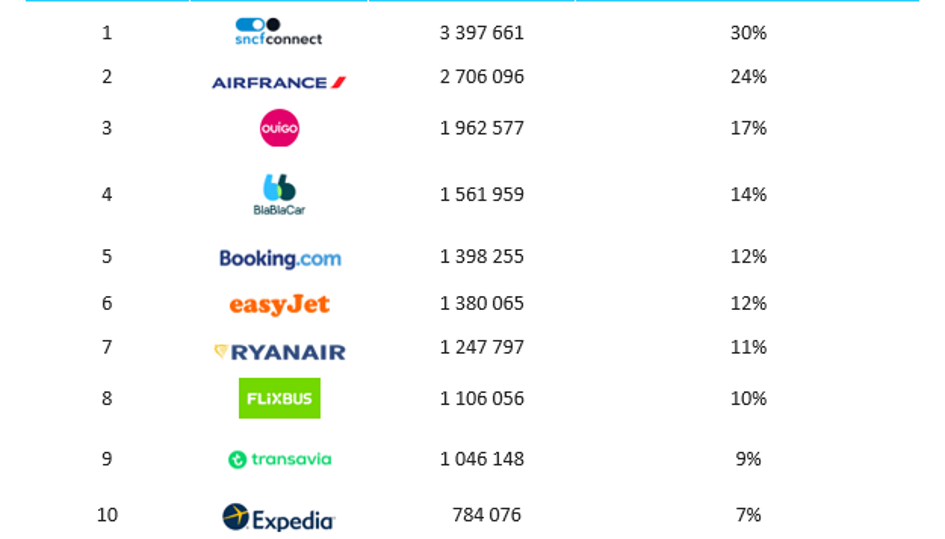Click the Air France logo
This screenshot has width=945, height=539.
(x=278, y=83)
